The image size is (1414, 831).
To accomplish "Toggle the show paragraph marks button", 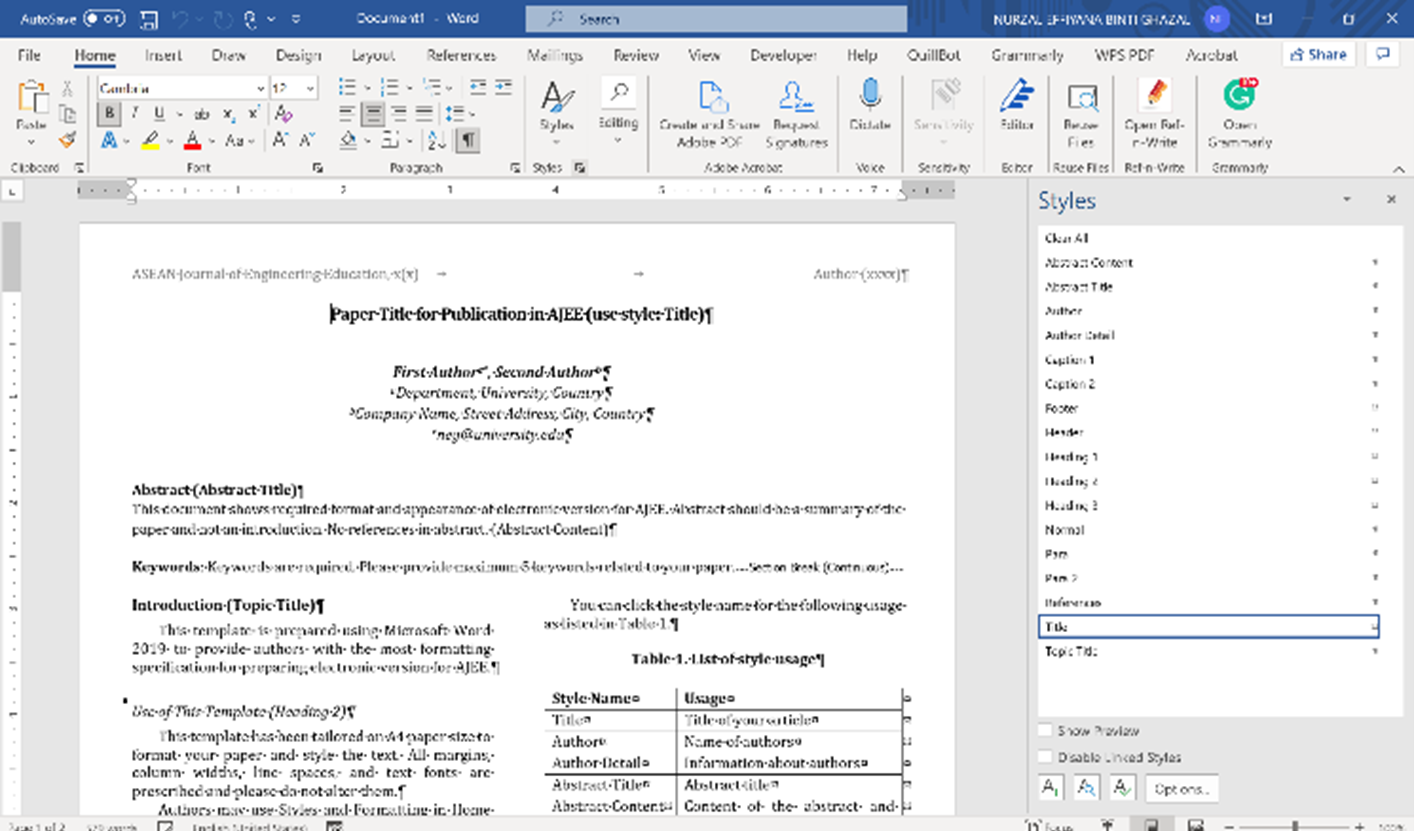I will [x=467, y=141].
